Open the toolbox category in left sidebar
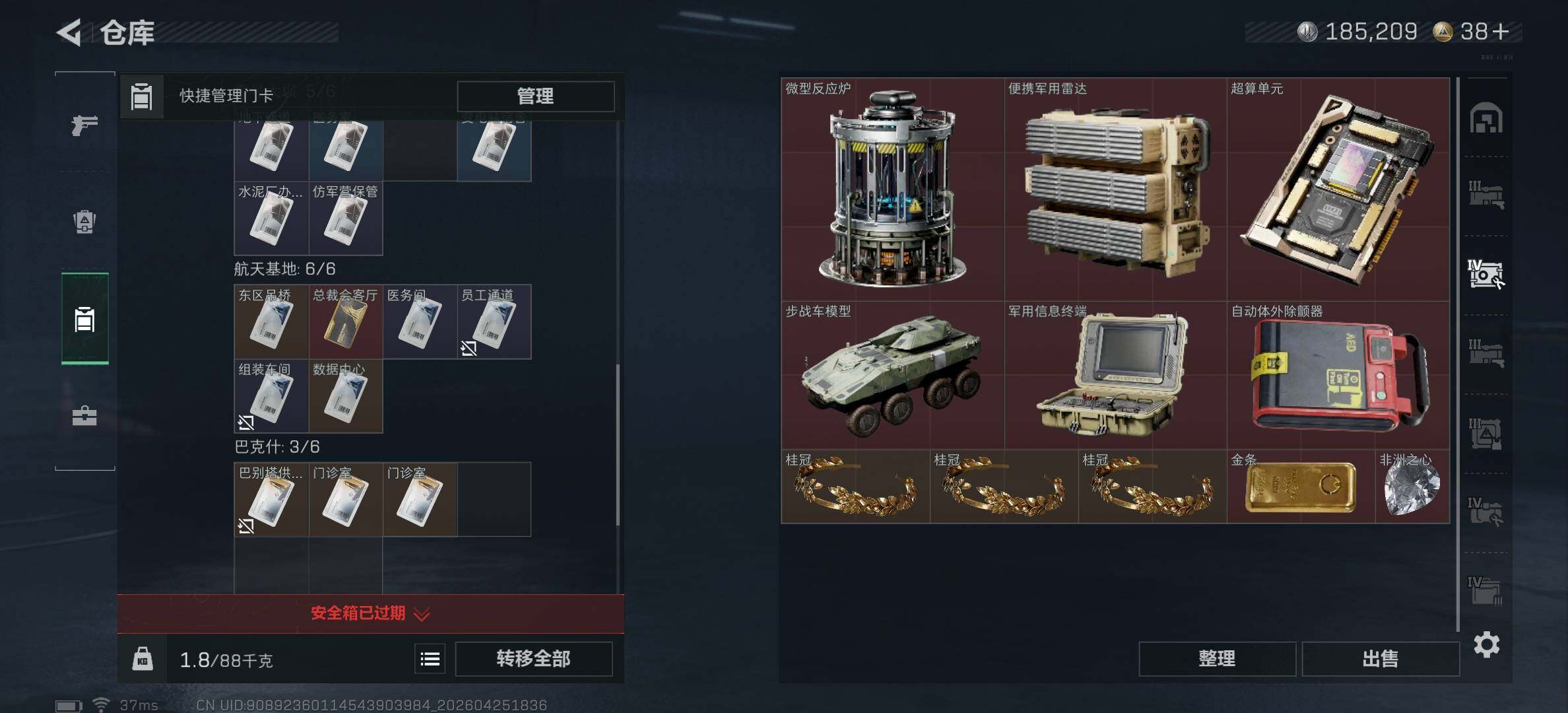1568x713 pixels. point(84,415)
